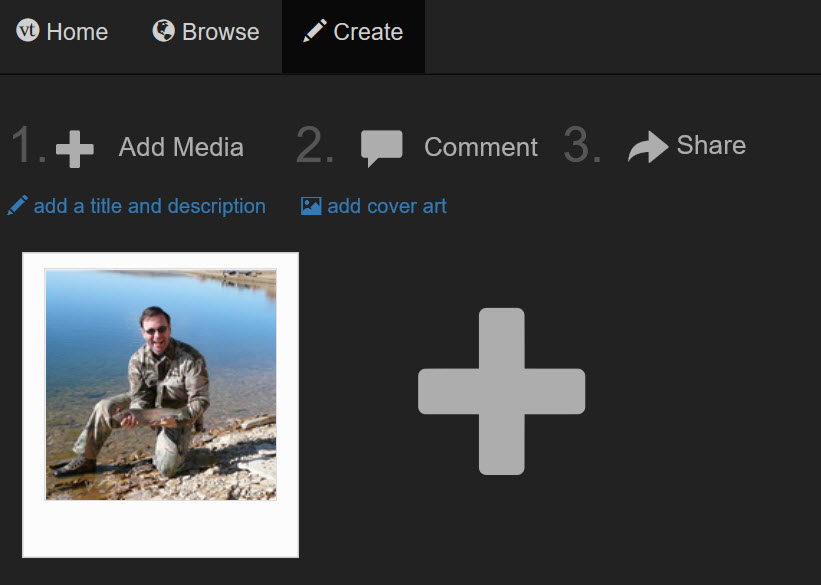Switch to the Browse tab
Screen dimensions: 821x585
tap(220, 32)
